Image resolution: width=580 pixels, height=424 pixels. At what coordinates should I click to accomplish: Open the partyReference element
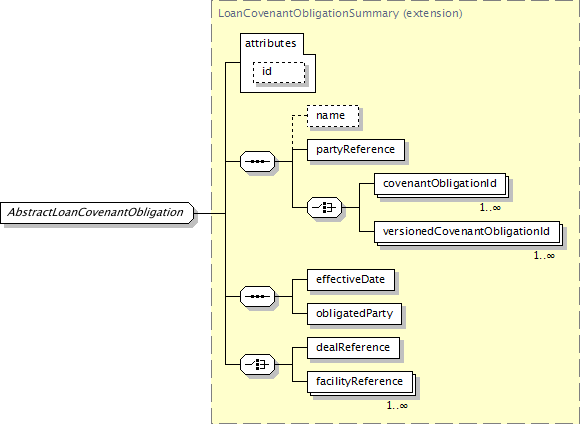[x=356, y=150]
